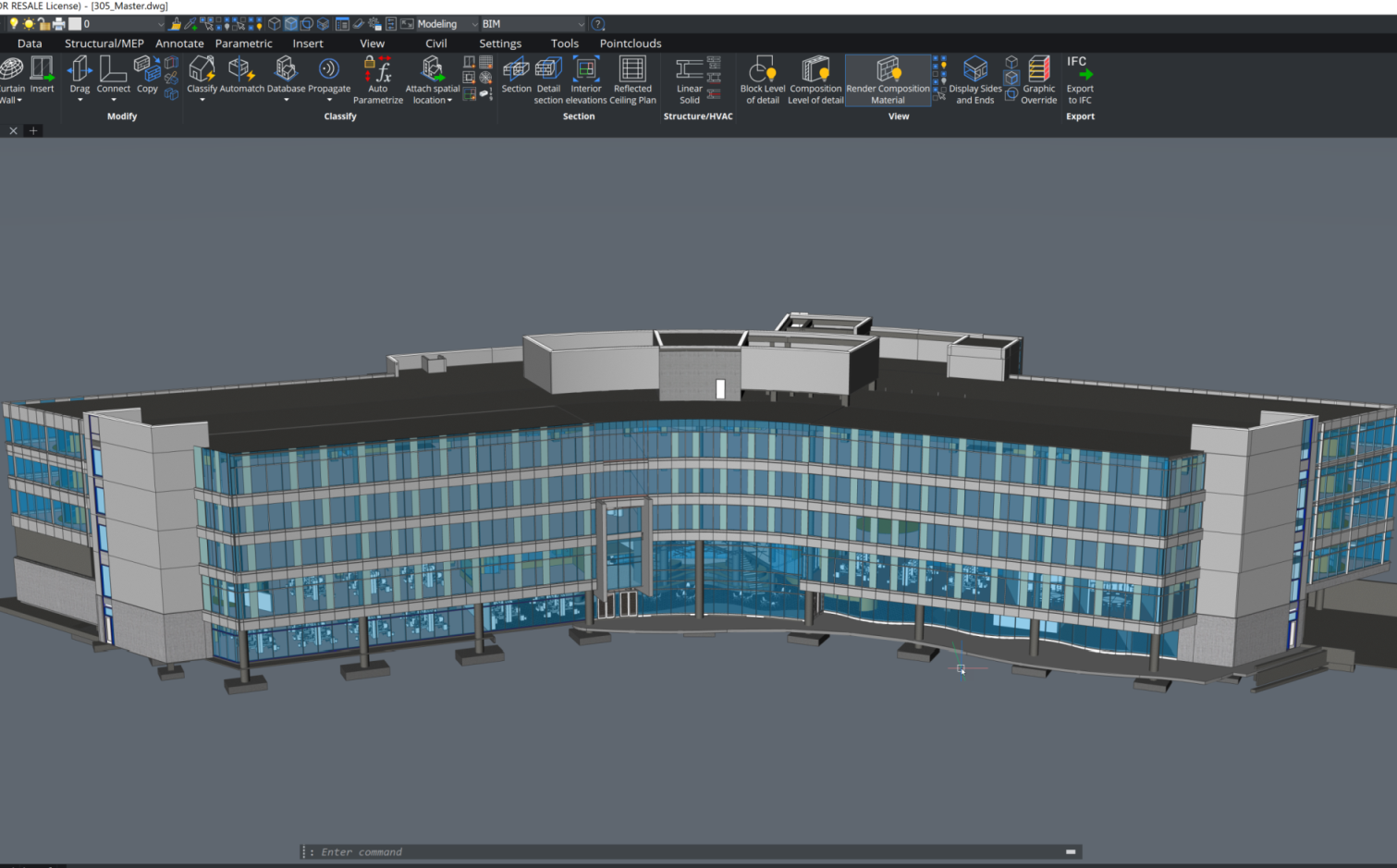Switch to the Structural/MEP tab
This screenshot has width=1397, height=868.
[x=104, y=43]
